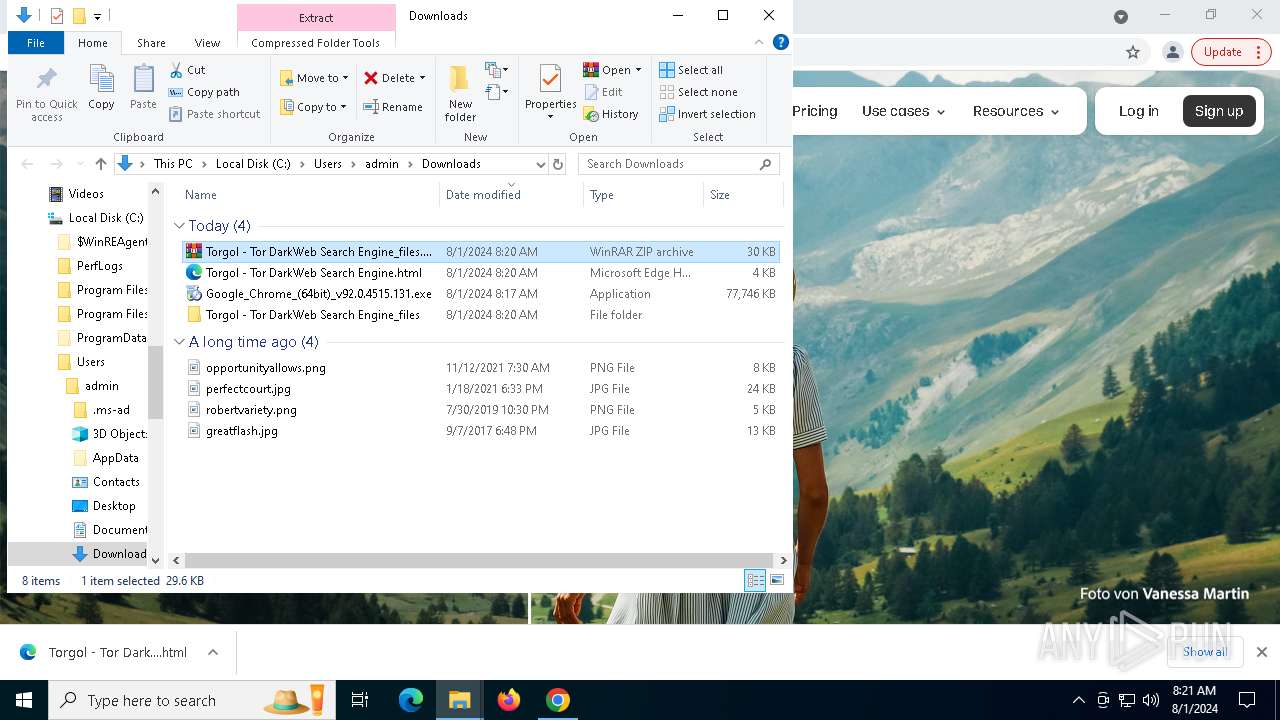Click Show all downloads in Chrome
1280x720 pixels.
1205,652
